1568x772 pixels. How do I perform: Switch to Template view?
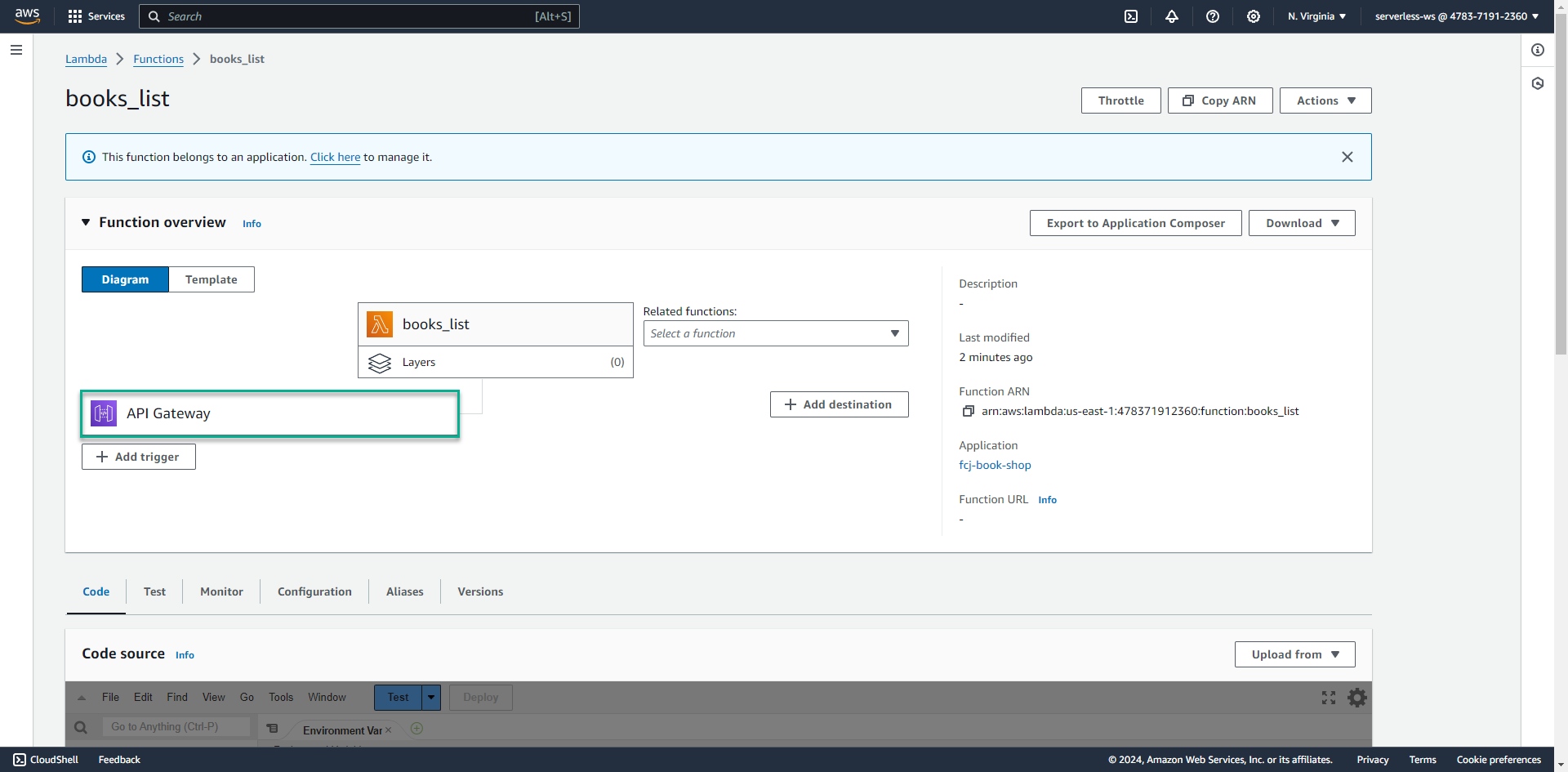coord(212,279)
